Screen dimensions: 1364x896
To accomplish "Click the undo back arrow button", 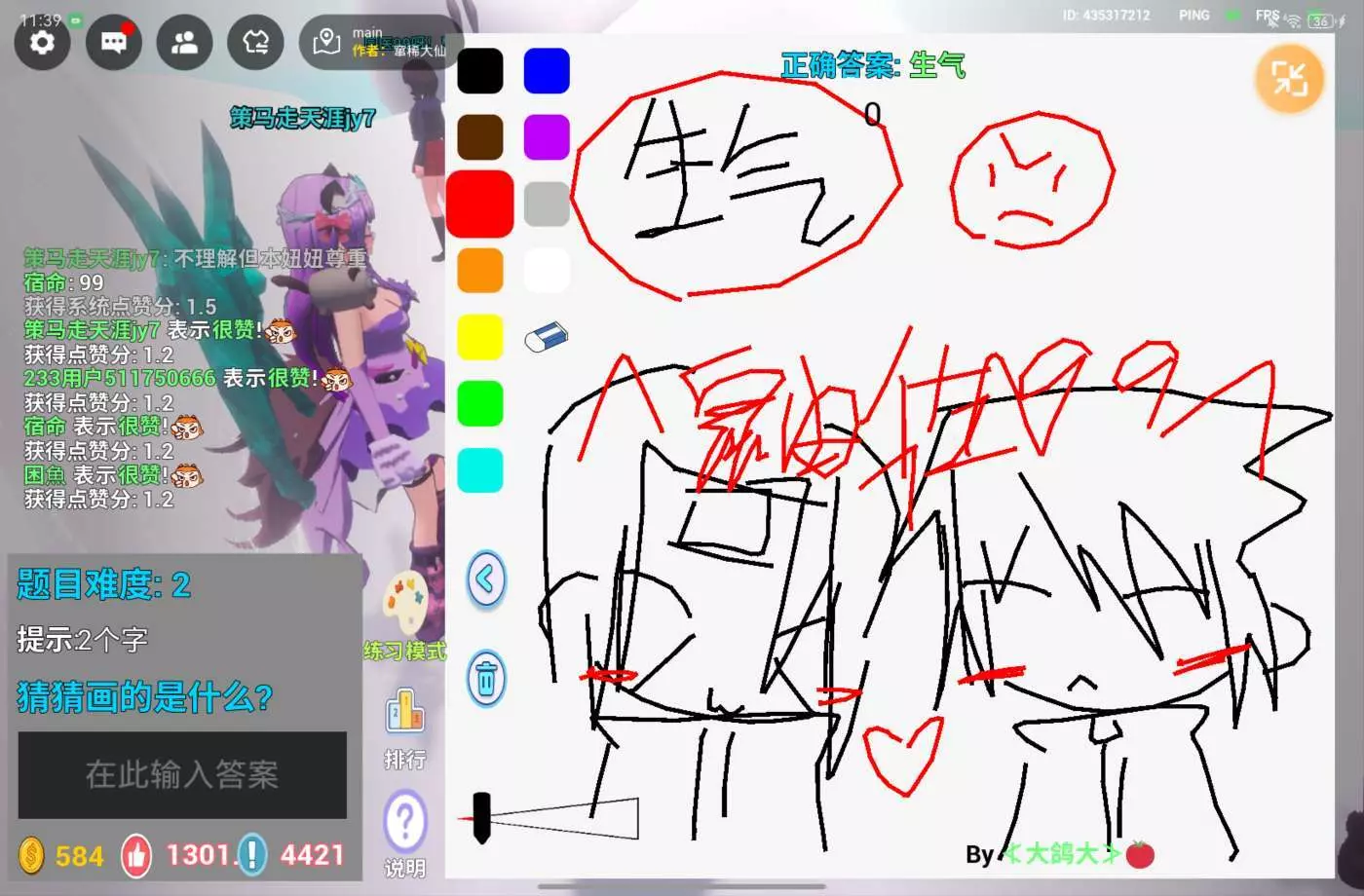I will coord(486,580).
